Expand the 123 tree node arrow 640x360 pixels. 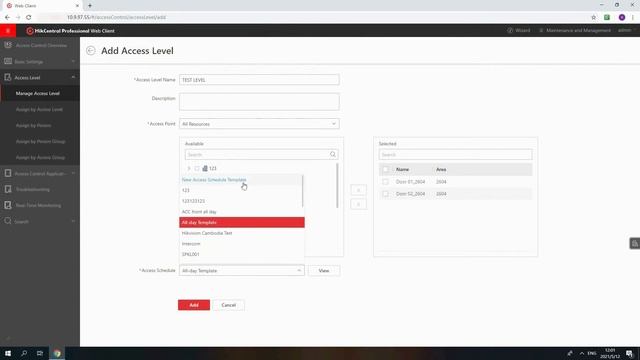189,168
